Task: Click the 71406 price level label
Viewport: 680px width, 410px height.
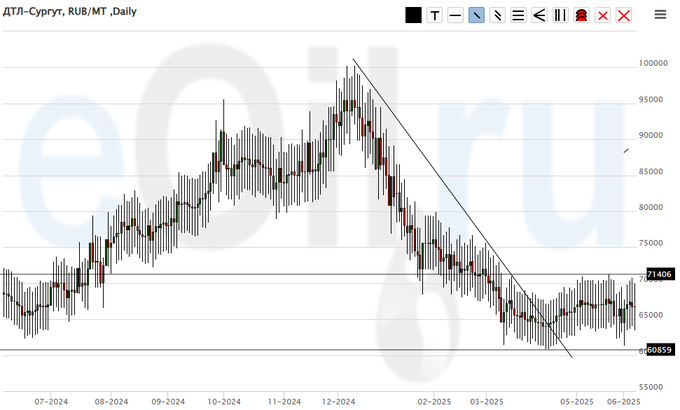Action: [659, 274]
